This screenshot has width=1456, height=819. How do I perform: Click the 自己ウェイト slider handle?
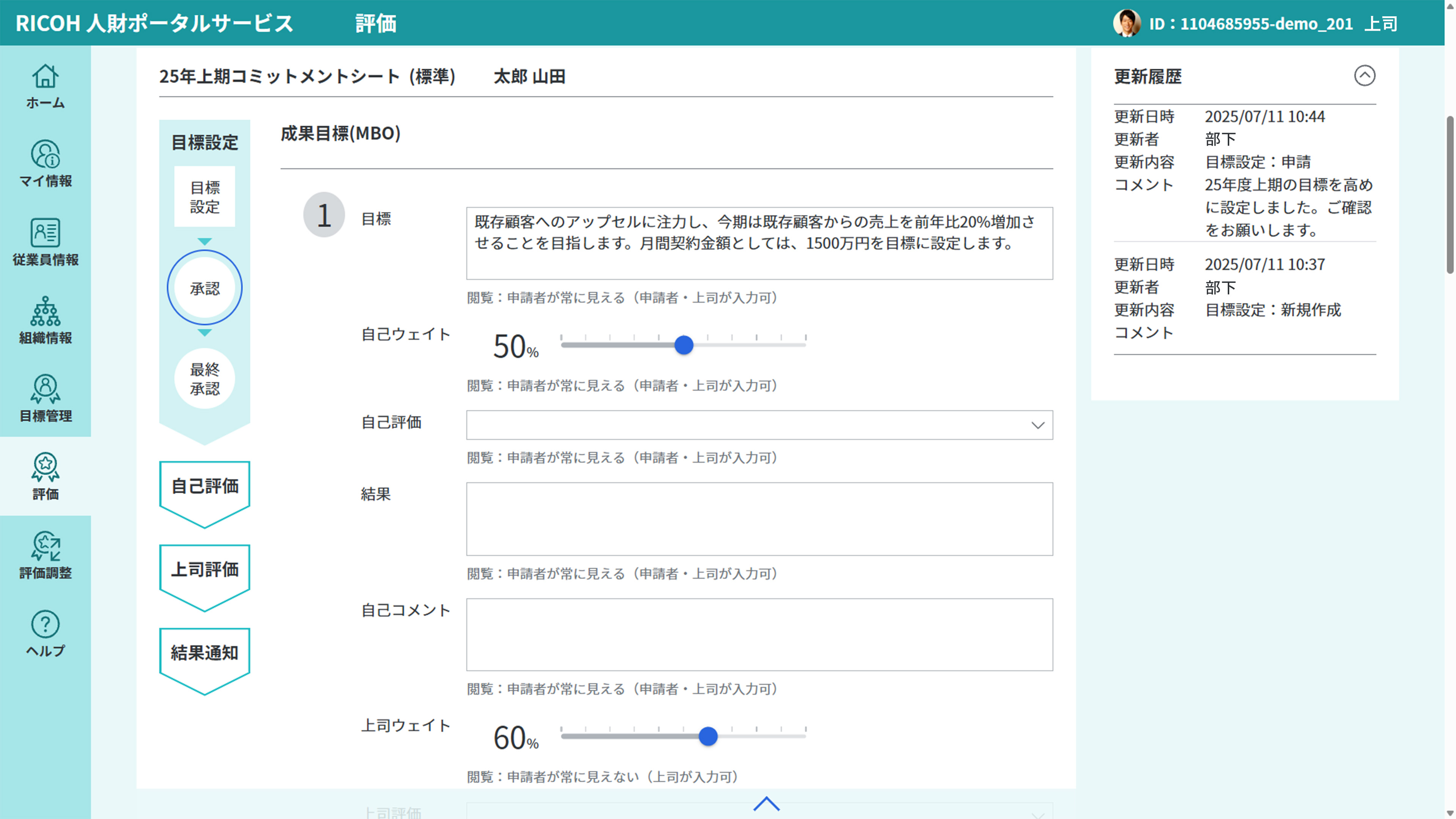[684, 345]
